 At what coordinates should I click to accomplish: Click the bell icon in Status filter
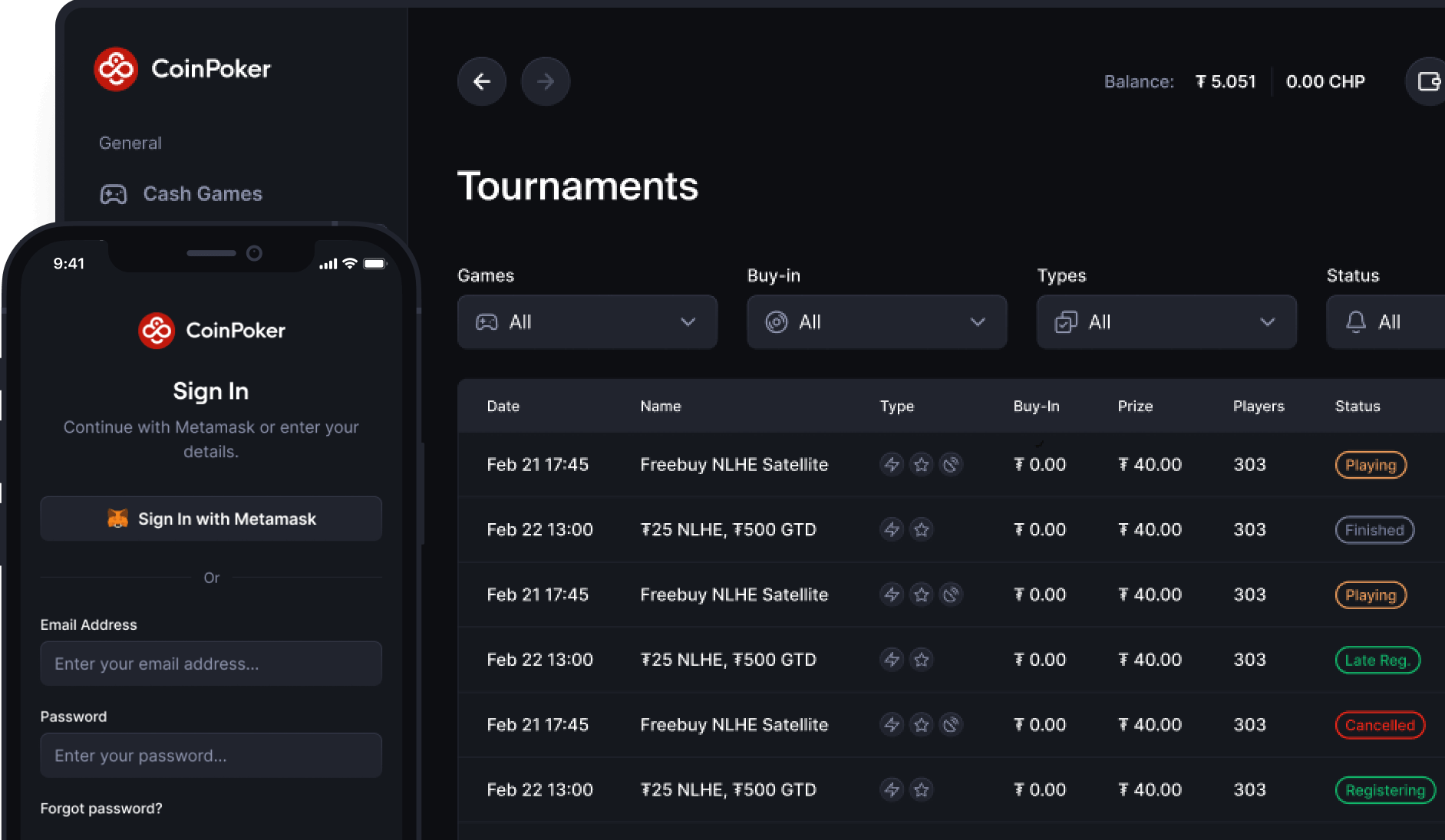1356,322
